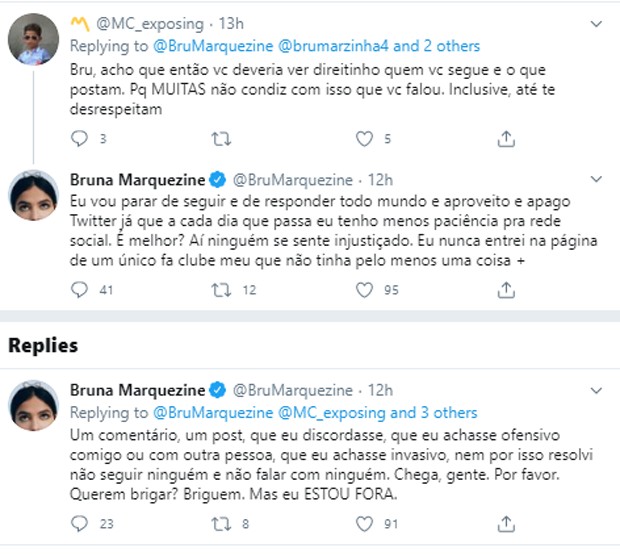The image size is (620, 556).
Task: Like the @MC_exposing tweet
Action: click(x=365, y=139)
